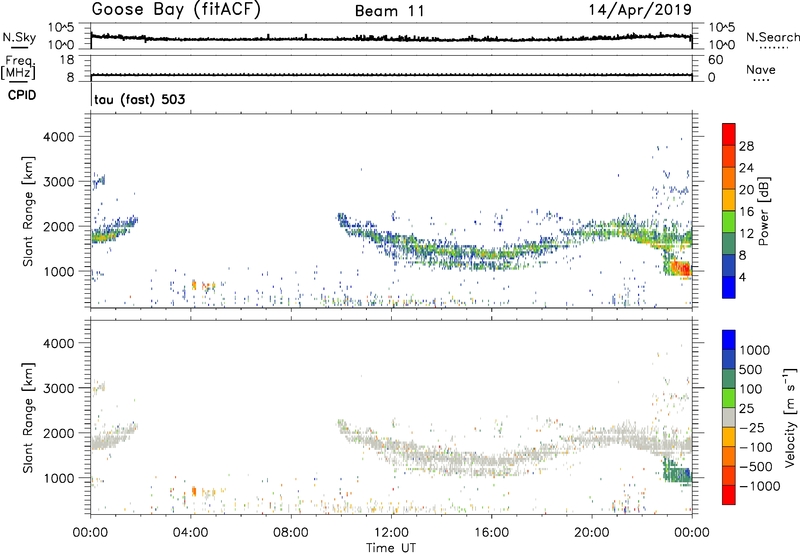
Task: Click the red top segment of Power colorbar
Action: tap(729, 134)
